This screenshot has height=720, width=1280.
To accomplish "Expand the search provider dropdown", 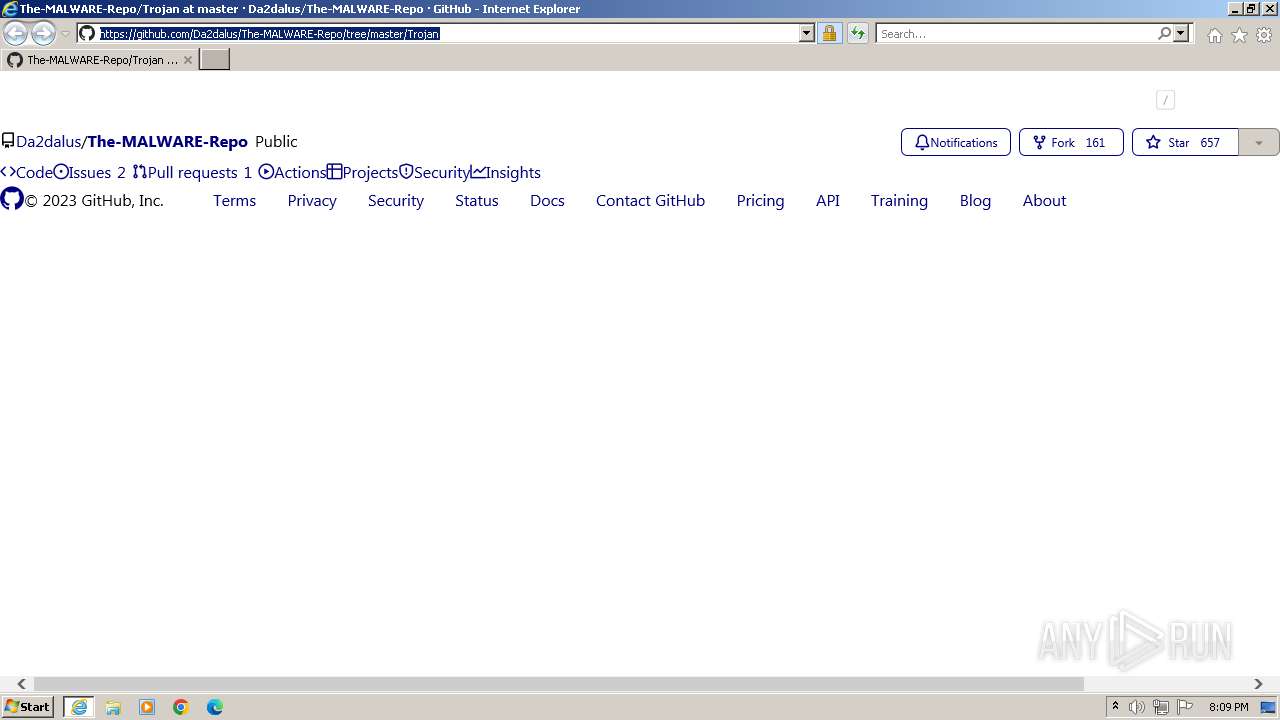I will tap(1181, 33).
